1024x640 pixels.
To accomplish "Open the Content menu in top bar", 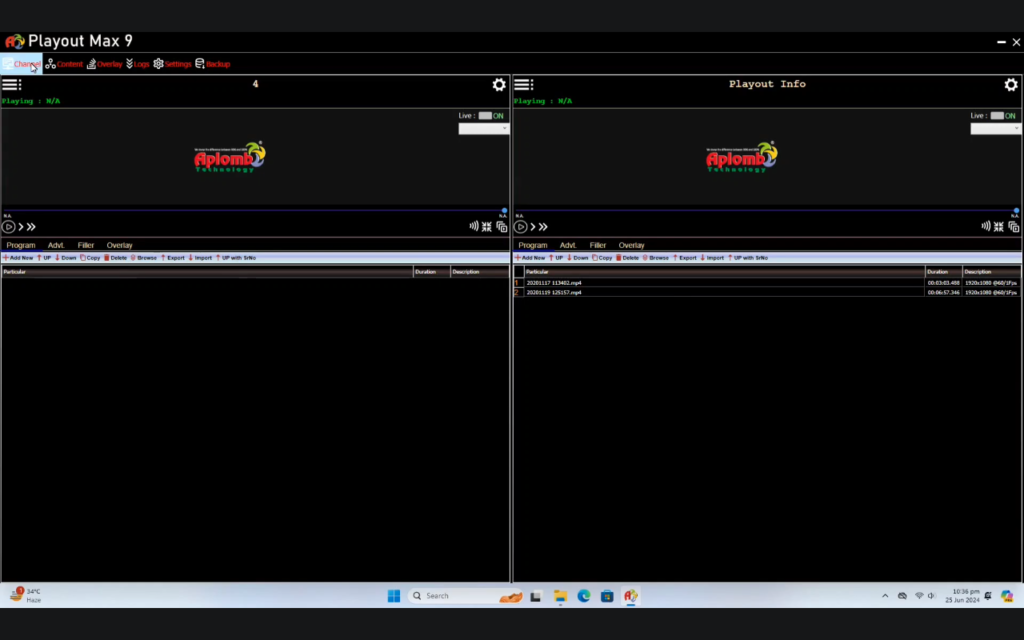I will click(65, 64).
